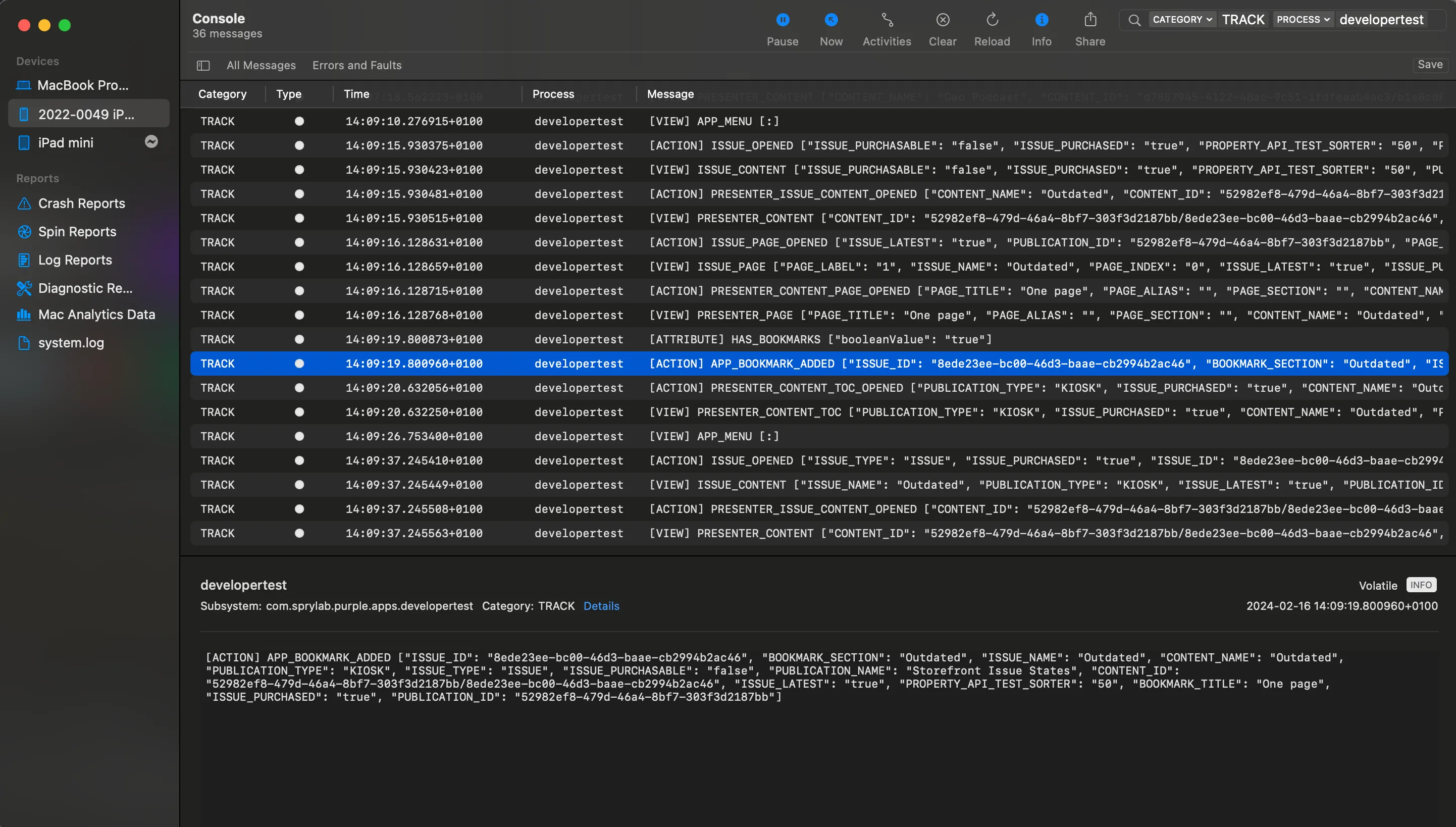Switch to All Messages tab
This screenshot has width=1456, height=827.
pyautogui.click(x=261, y=65)
